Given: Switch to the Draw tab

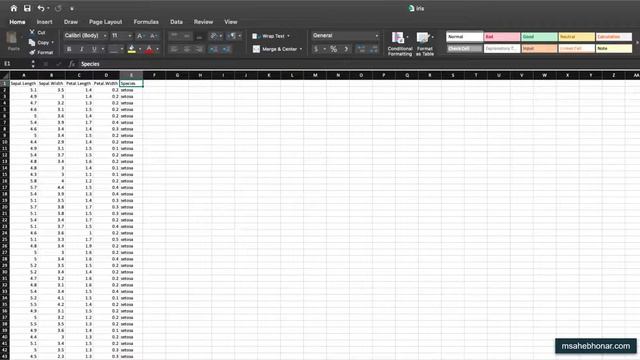Looking at the screenshot, I should (71, 22).
